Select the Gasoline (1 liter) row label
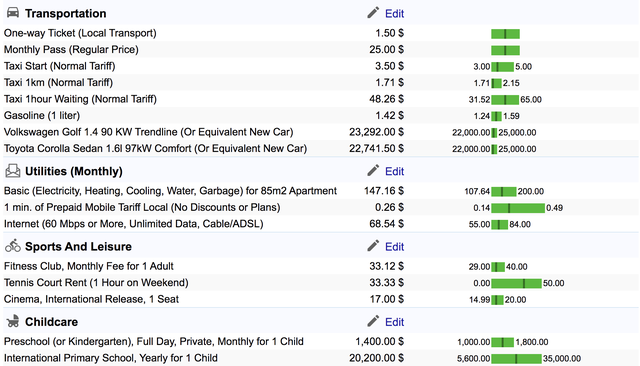This screenshot has width=640, height=366. (42, 116)
